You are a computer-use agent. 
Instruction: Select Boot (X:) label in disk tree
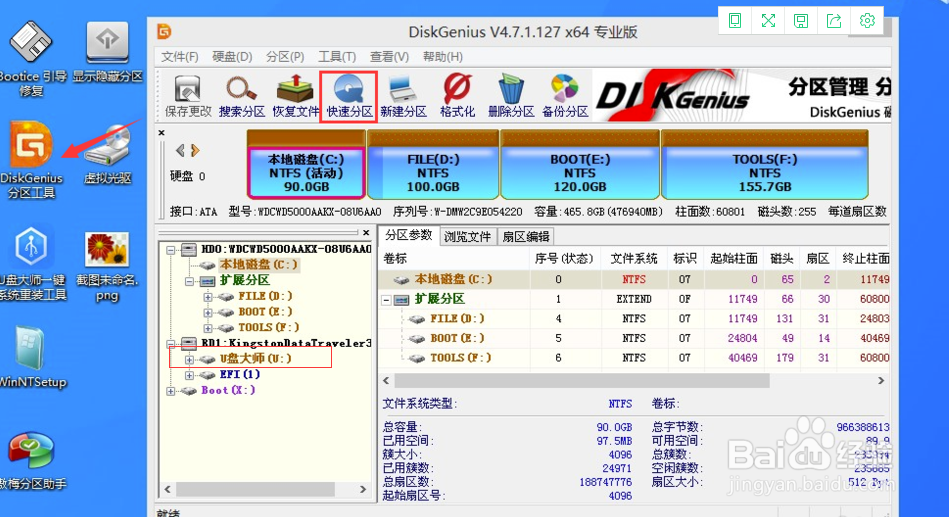point(228,390)
